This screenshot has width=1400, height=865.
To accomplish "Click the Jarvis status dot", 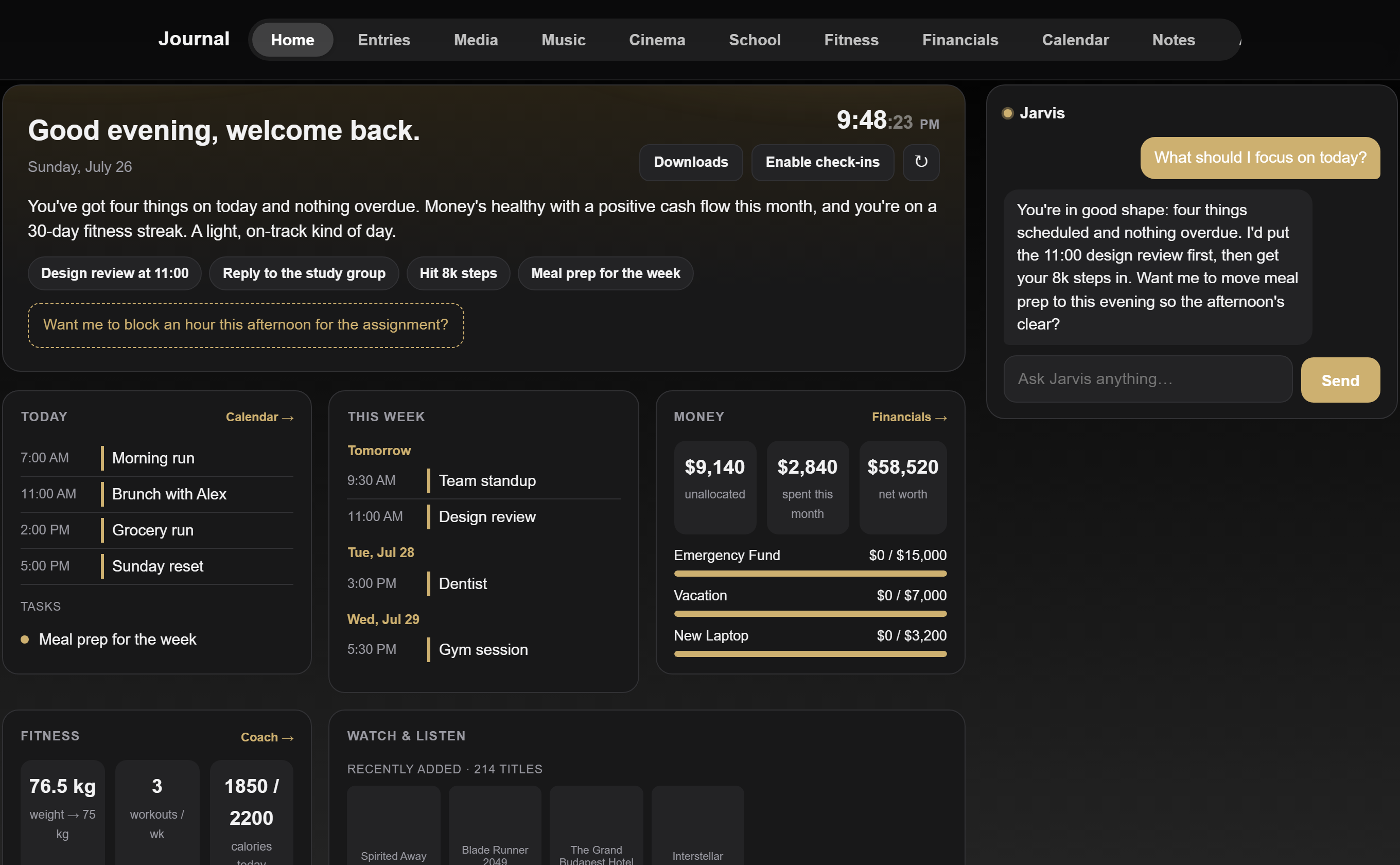I will (x=1007, y=113).
